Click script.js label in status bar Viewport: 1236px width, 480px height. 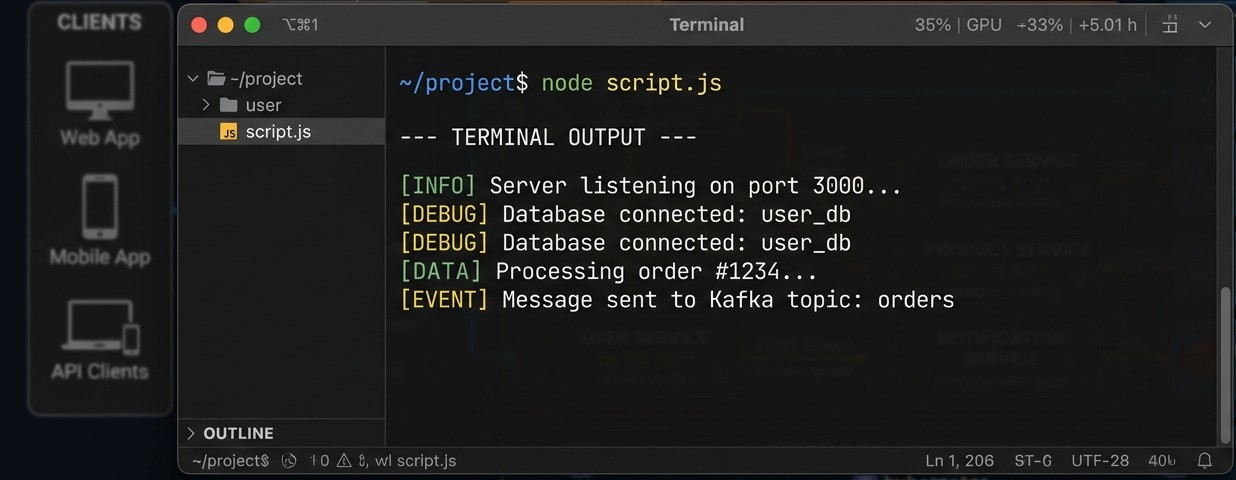pos(426,460)
